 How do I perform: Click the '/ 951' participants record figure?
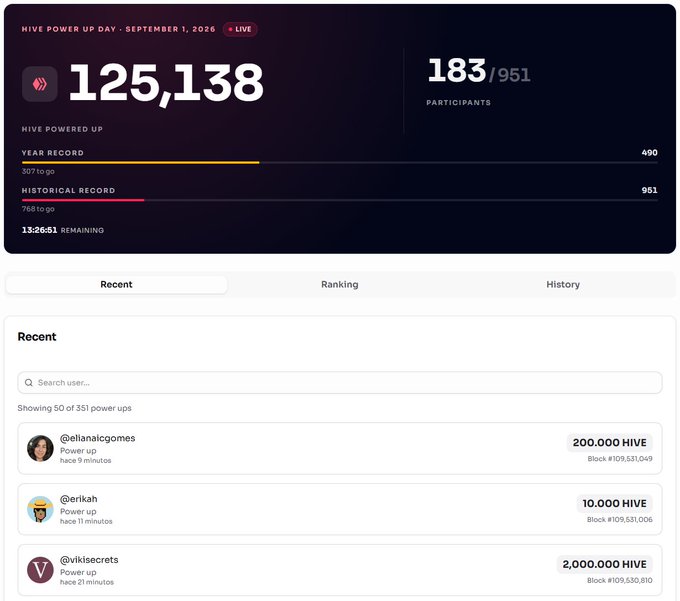click(x=510, y=75)
